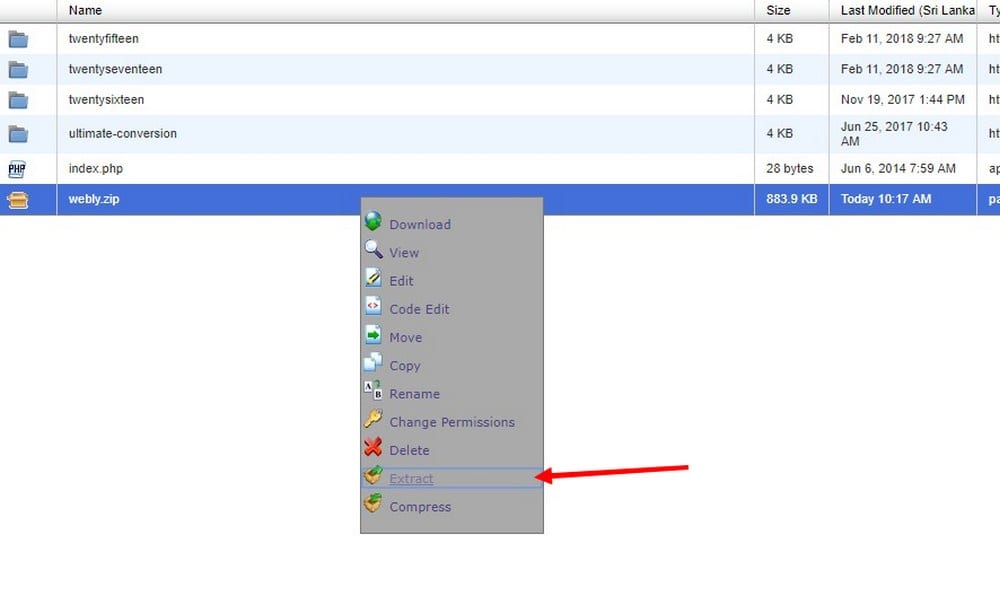Click the Code Edit icon
This screenshot has height=605, width=1000.
373,308
